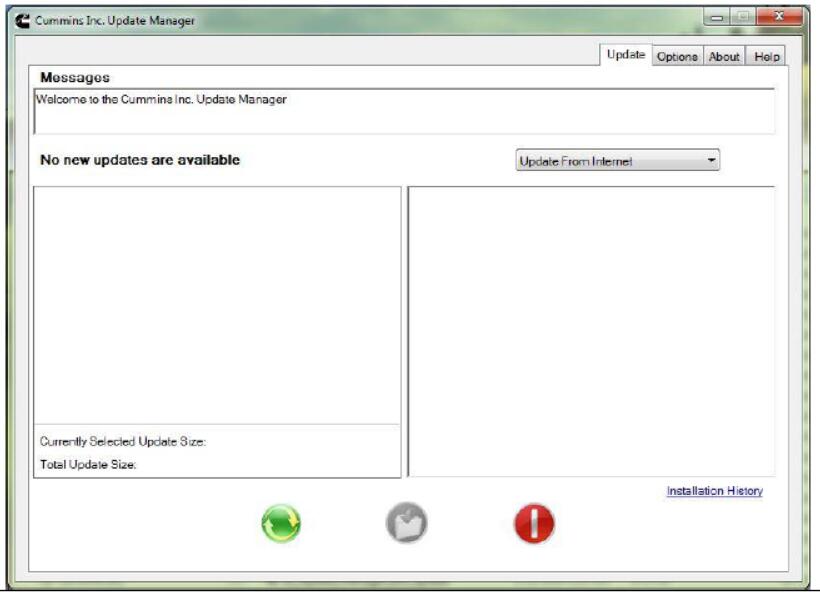Open the About tab
Screen dimensions: 820x592
[x=724, y=56]
